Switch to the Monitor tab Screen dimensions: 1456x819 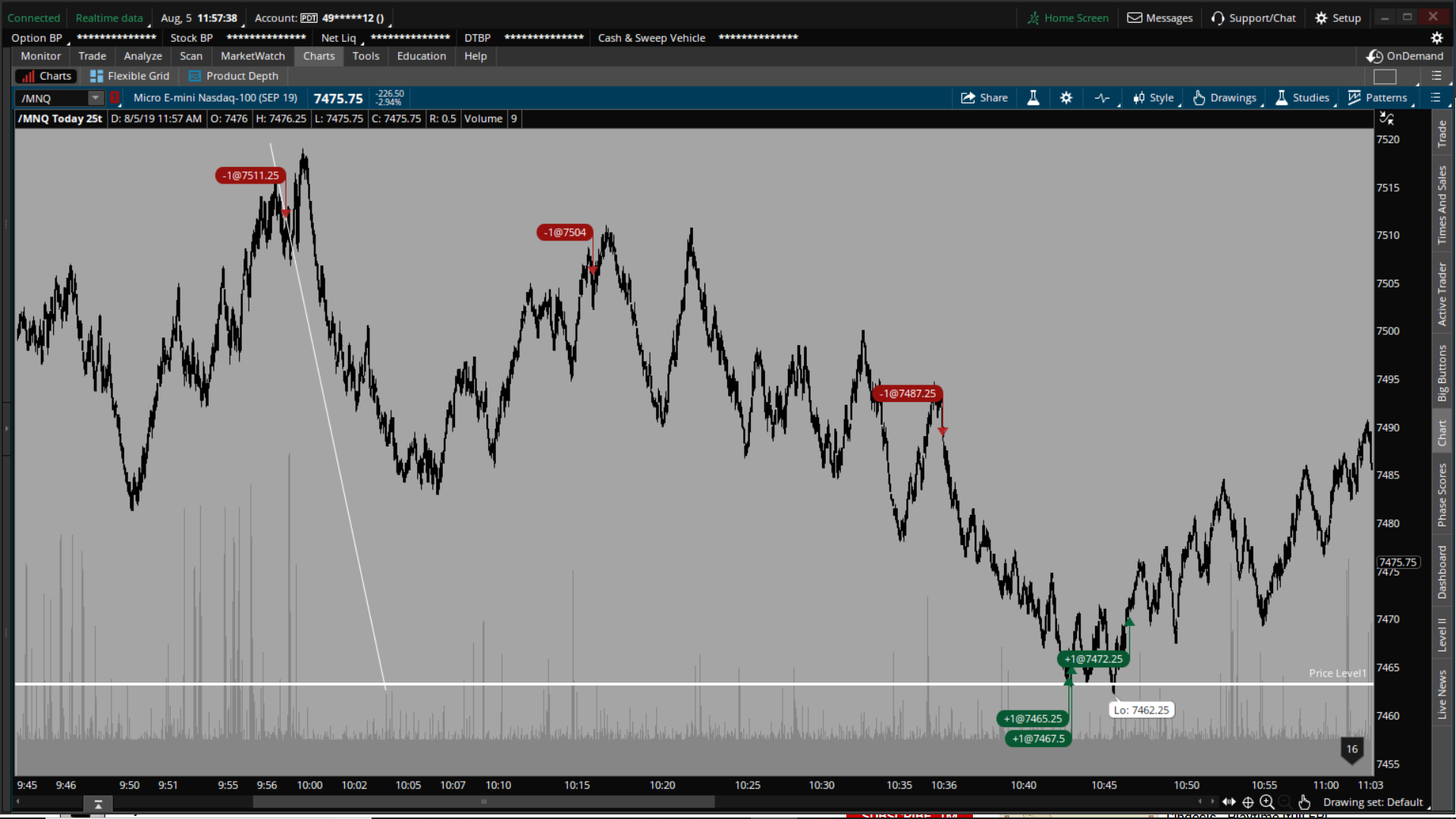pyautogui.click(x=41, y=56)
